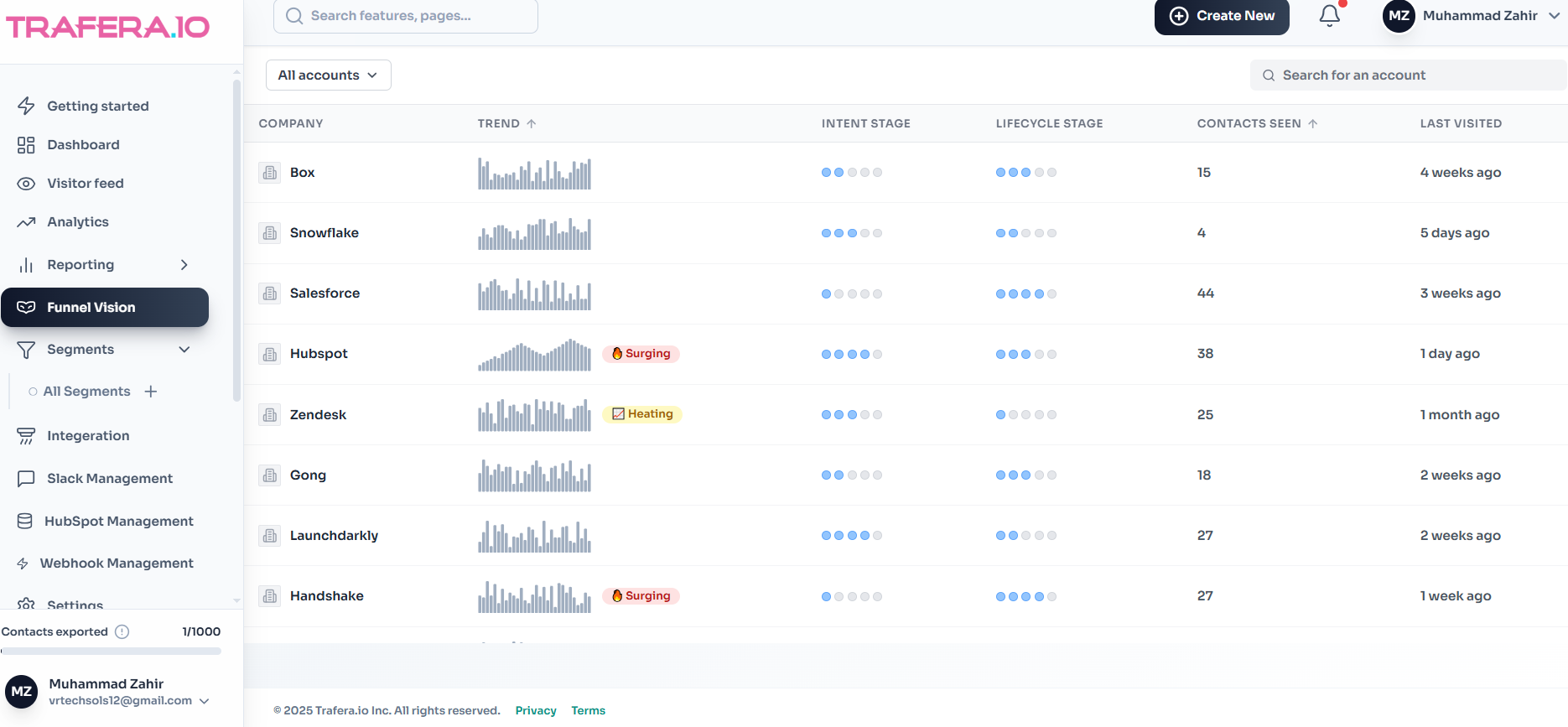This screenshot has width=1568, height=727.
Task: Open the Terms link
Action: tap(589, 710)
